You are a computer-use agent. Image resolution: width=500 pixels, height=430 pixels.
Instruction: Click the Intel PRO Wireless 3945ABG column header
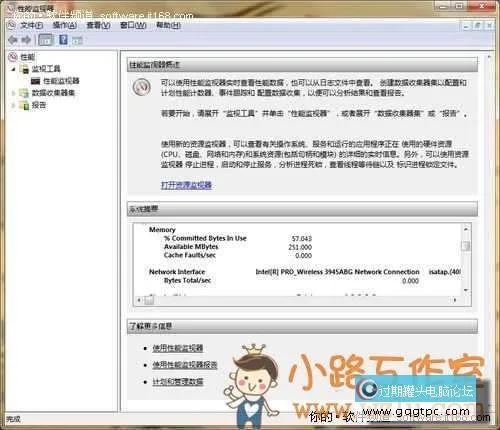337,272
